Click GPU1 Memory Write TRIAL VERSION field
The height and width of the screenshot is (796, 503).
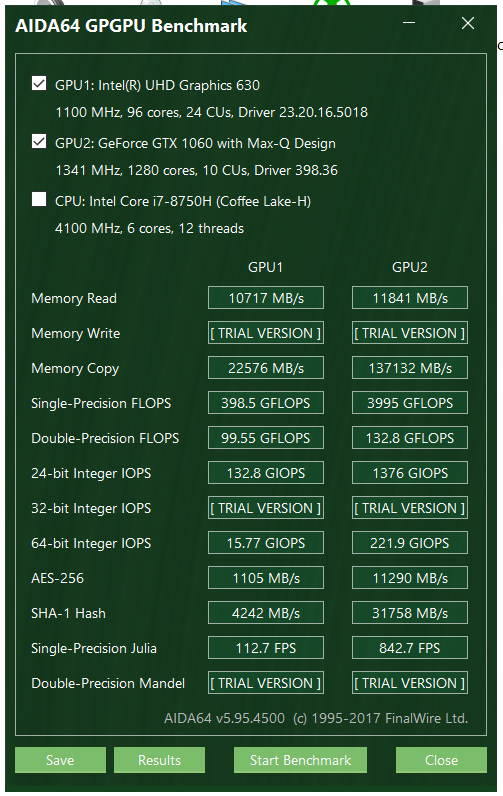pos(266,333)
